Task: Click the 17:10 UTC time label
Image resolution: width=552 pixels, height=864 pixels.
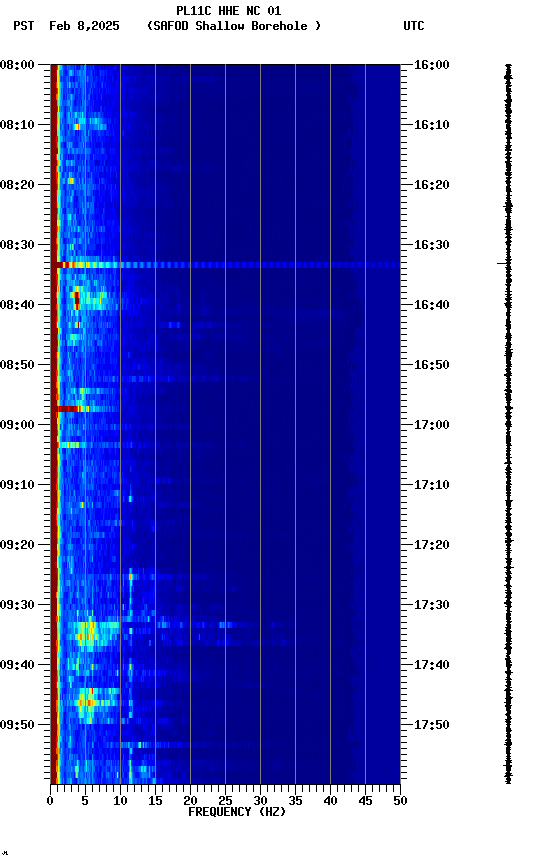Action: (432, 485)
